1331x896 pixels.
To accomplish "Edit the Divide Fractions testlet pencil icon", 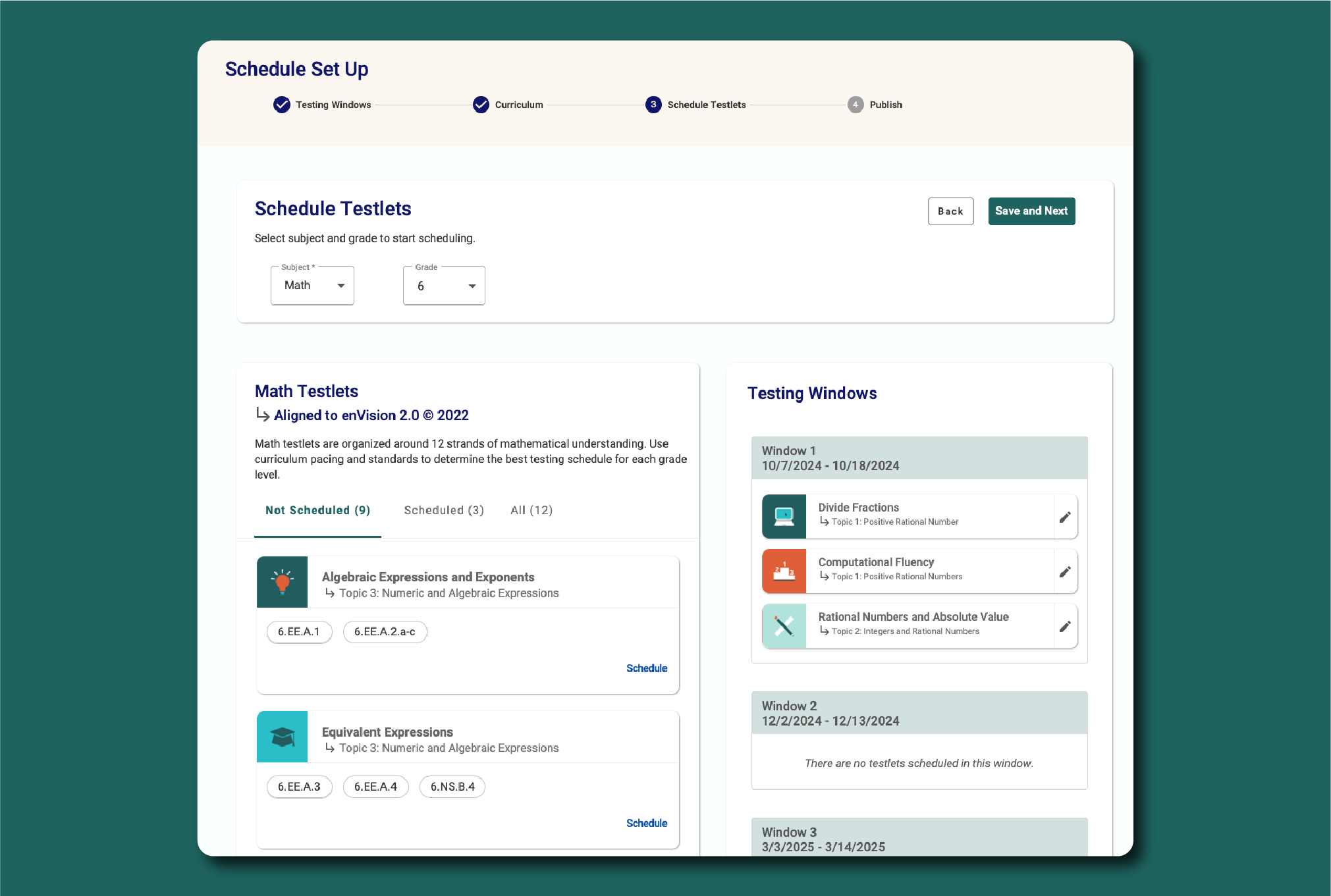I will [1065, 517].
